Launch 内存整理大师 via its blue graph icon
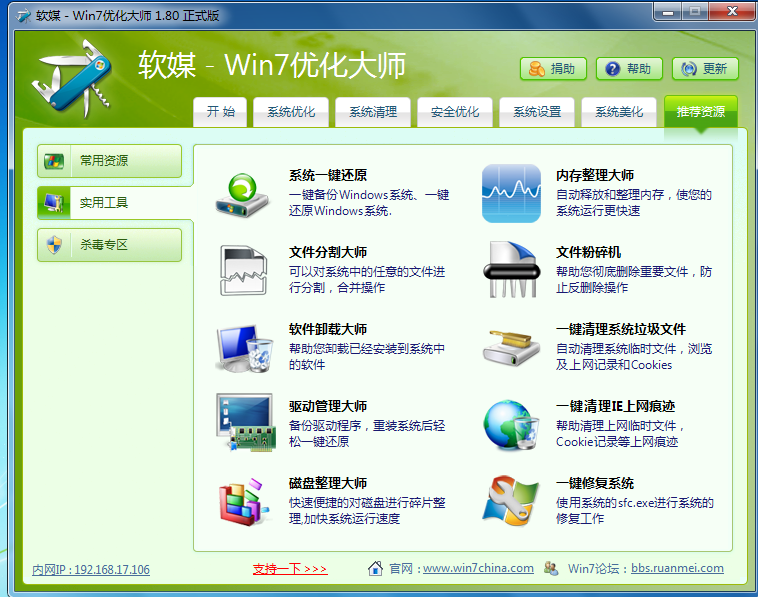Screen dimensions: 758x597 [511, 193]
